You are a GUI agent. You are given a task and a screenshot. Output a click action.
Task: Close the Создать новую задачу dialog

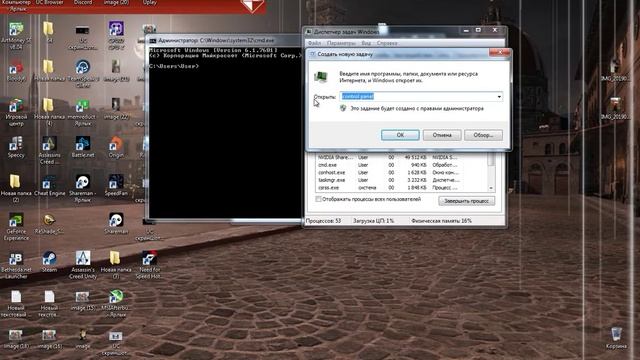499,53
